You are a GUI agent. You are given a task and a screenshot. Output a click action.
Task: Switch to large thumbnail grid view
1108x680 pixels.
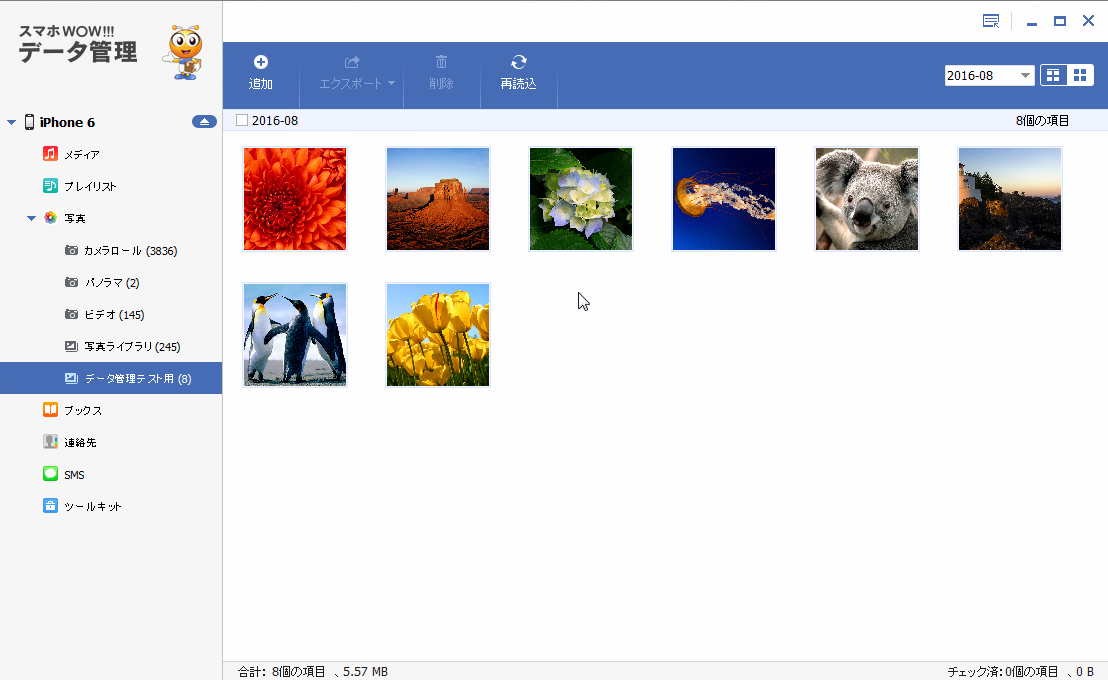[x=1080, y=75]
